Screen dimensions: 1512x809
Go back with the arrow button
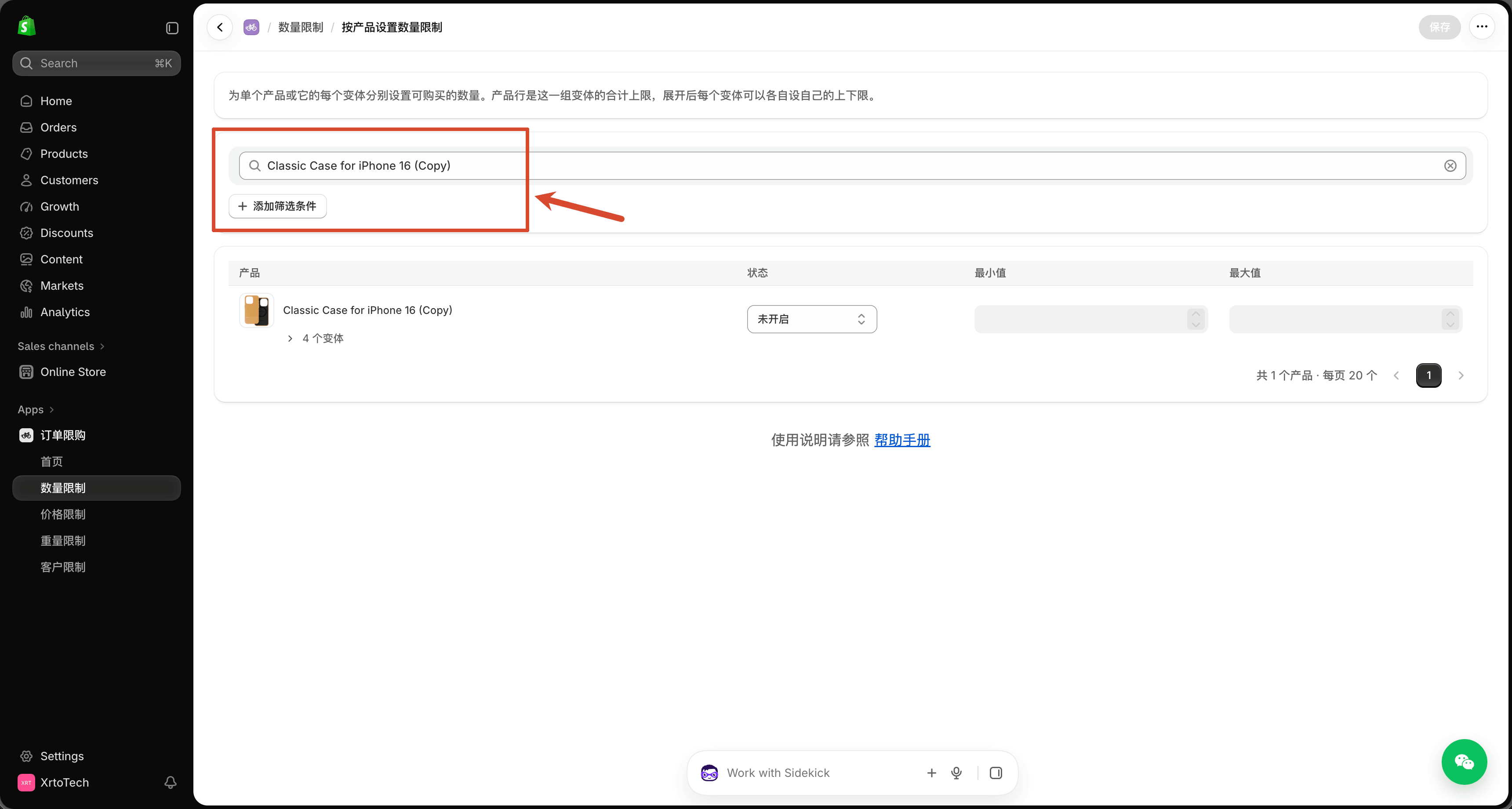click(x=220, y=27)
